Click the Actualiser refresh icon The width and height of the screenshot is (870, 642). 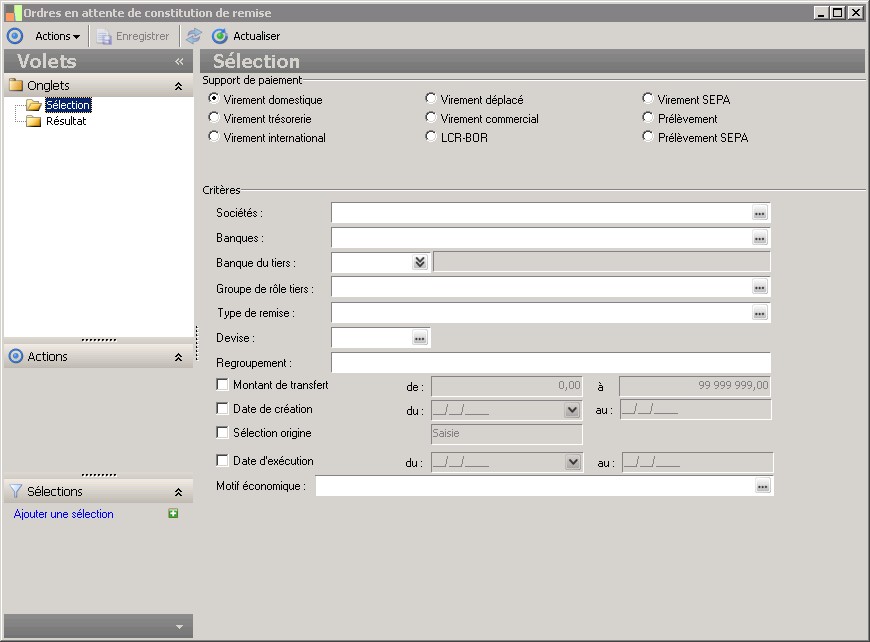[x=220, y=36]
